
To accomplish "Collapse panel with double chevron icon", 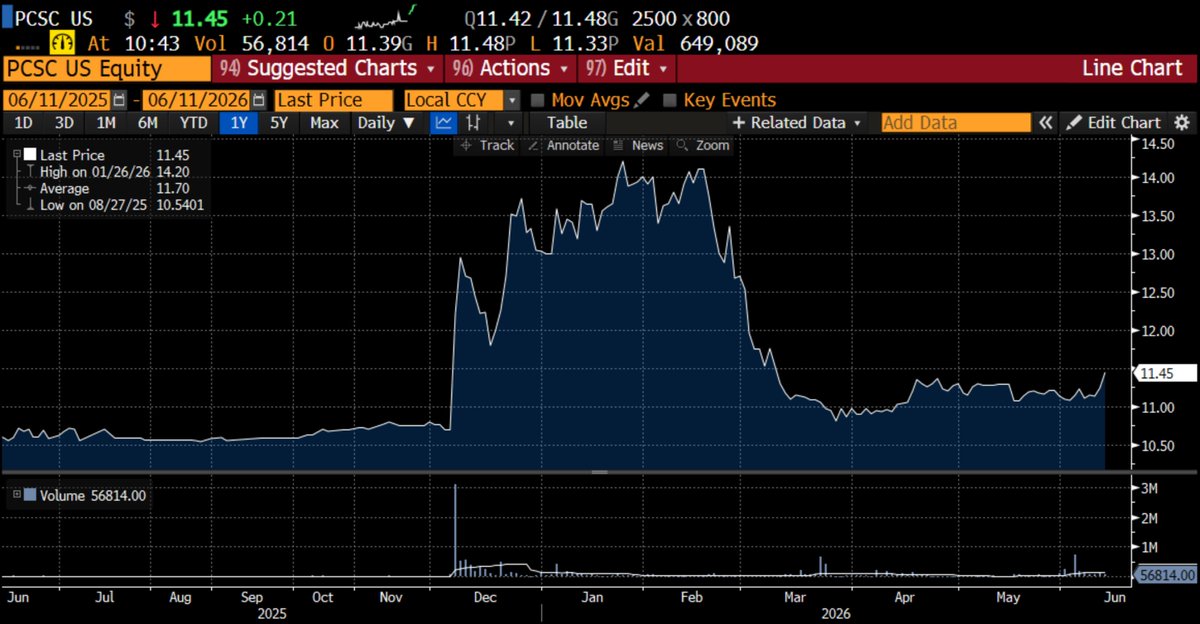I will (x=1045, y=123).
